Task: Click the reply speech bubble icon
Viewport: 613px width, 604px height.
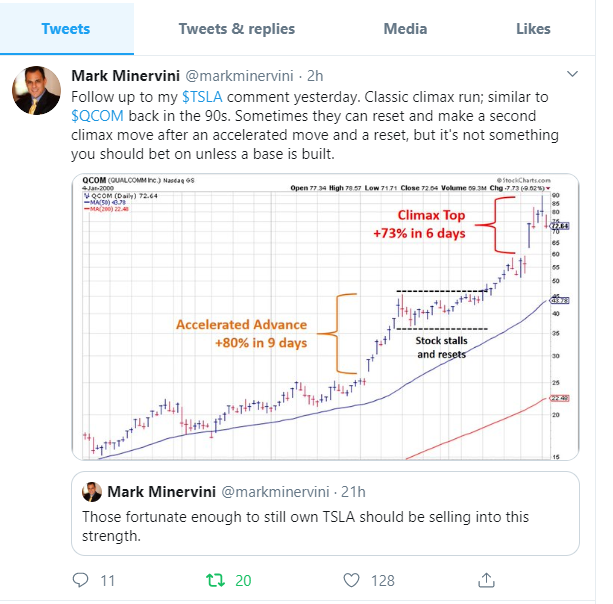Action: click(83, 579)
